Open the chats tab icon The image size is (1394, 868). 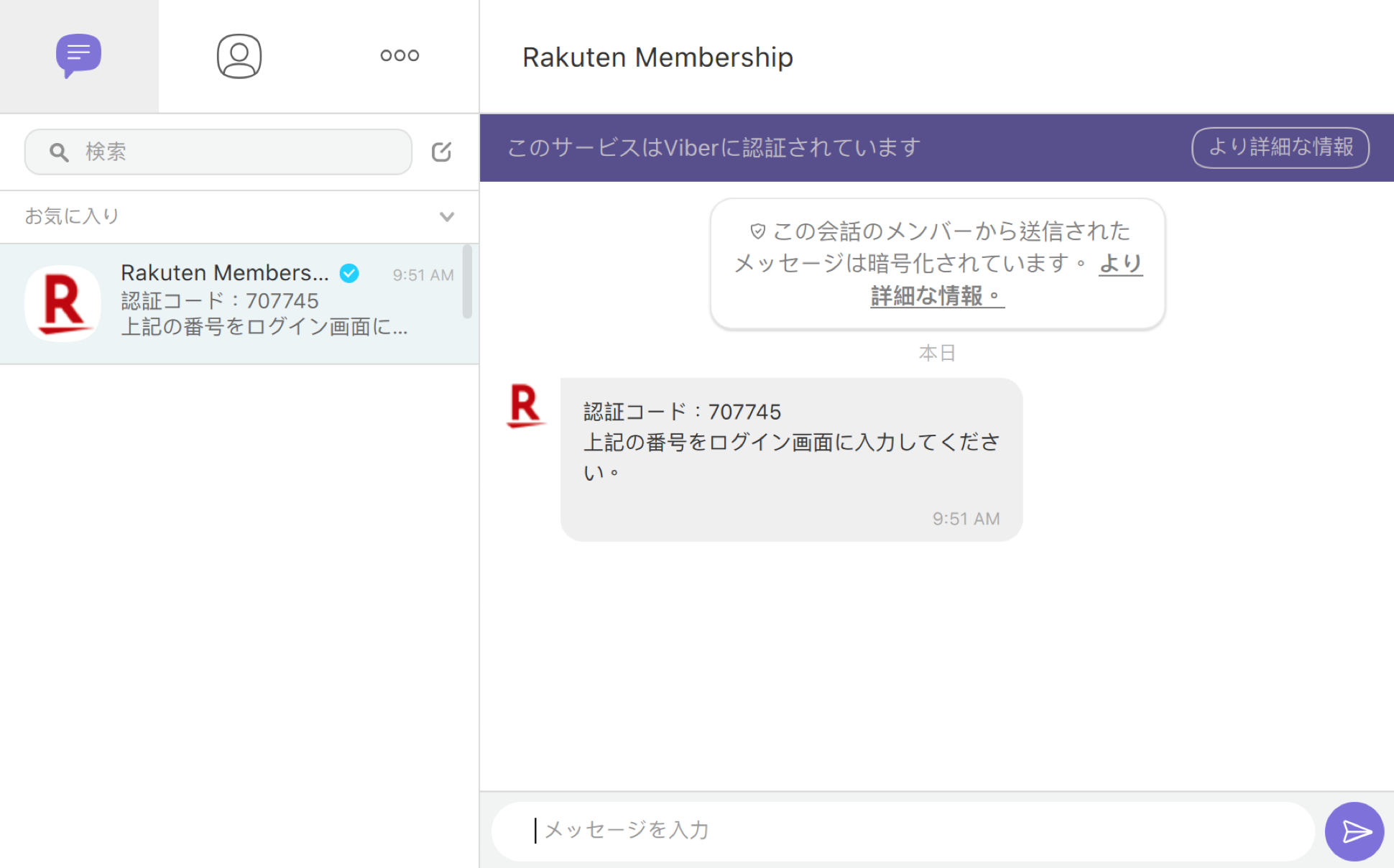(x=78, y=55)
